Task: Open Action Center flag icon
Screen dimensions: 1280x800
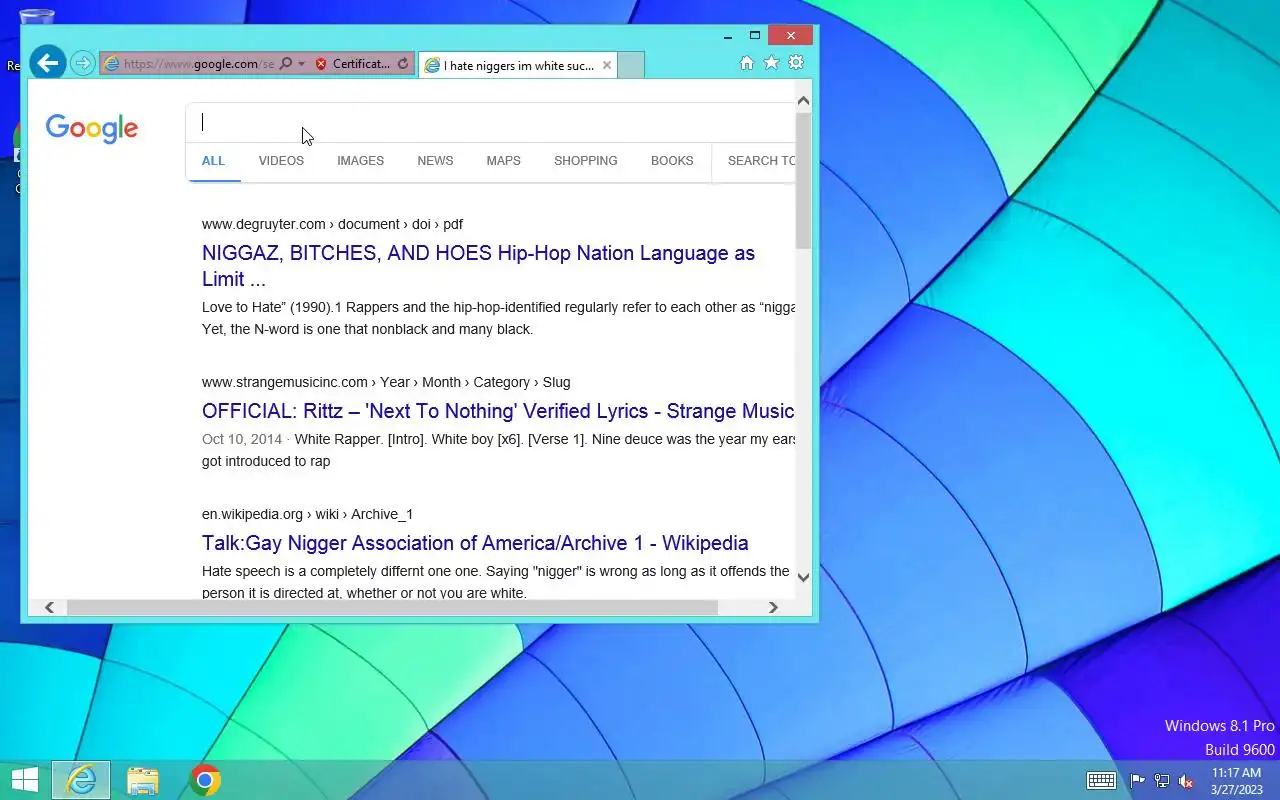Action: 1138,781
